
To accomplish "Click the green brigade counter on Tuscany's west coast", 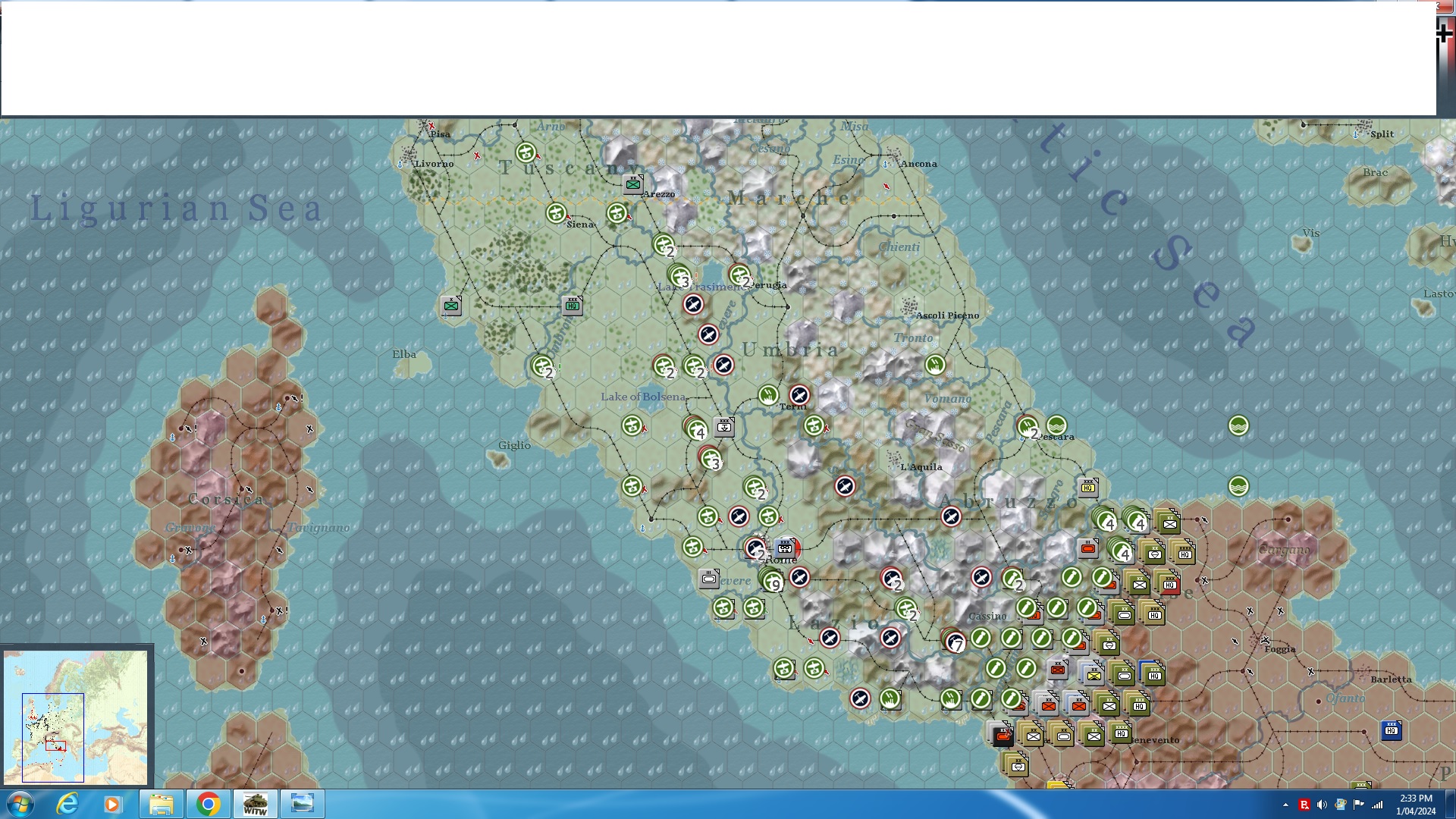I will (451, 306).
